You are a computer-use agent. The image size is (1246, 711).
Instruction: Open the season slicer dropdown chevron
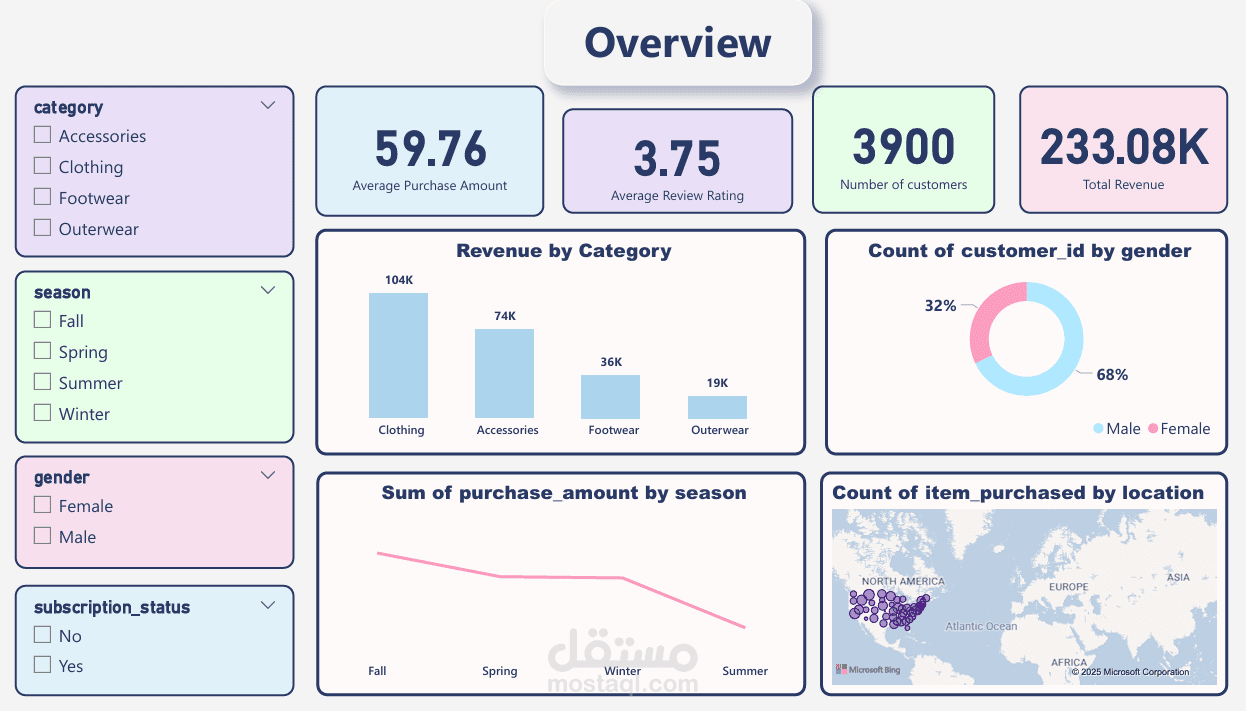(267, 289)
